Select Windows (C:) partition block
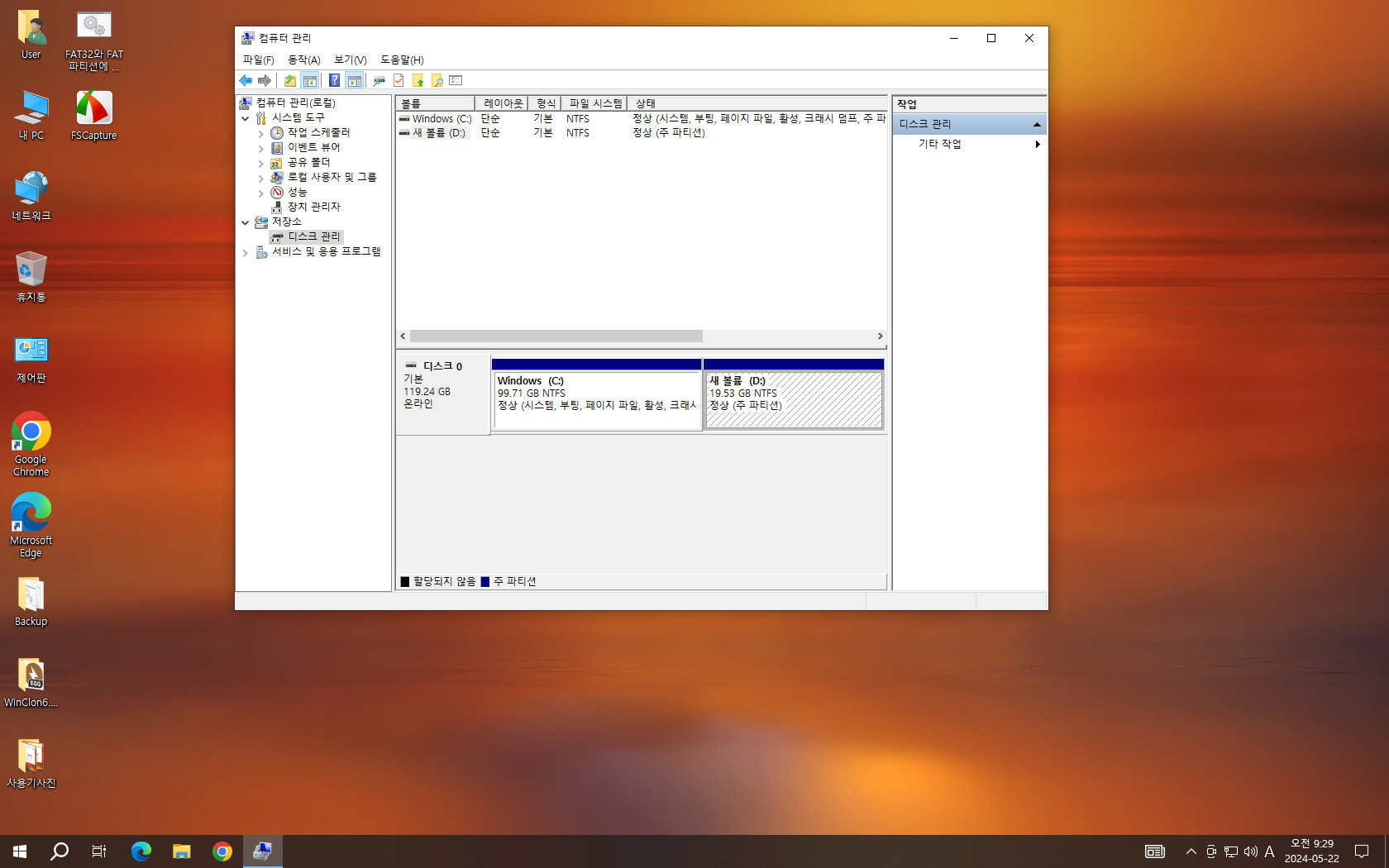The width and height of the screenshot is (1389, 868). [x=596, y=394]
